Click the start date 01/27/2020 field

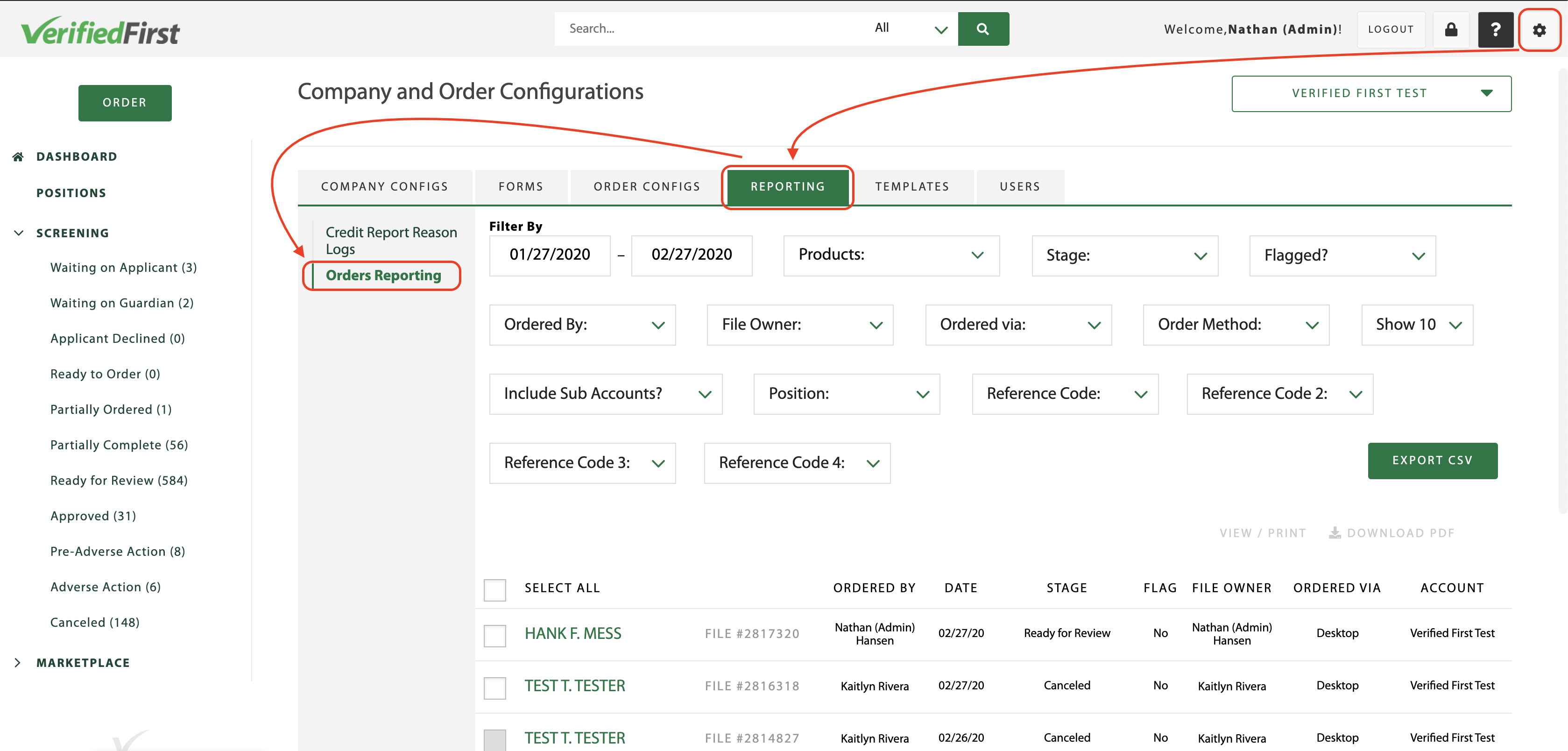[x=550, y=255]
